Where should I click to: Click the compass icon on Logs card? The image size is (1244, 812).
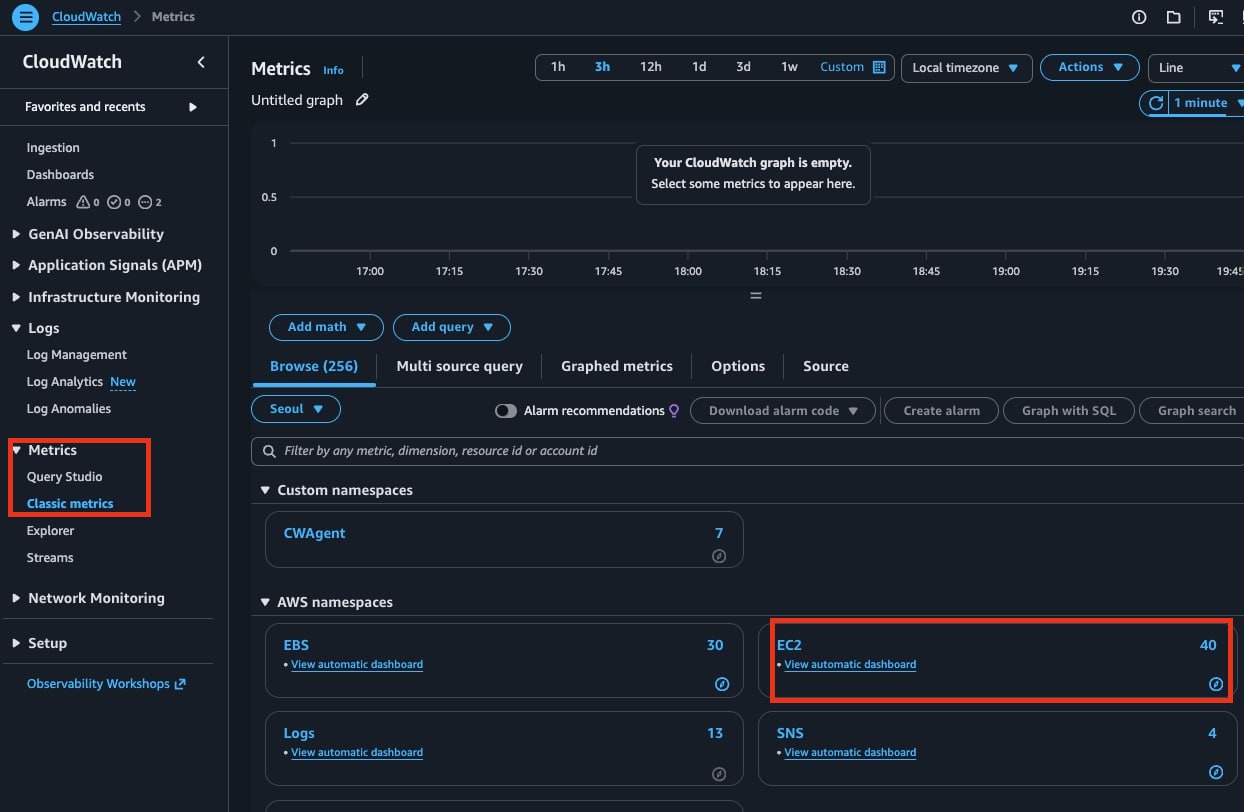tap(718, 773)
